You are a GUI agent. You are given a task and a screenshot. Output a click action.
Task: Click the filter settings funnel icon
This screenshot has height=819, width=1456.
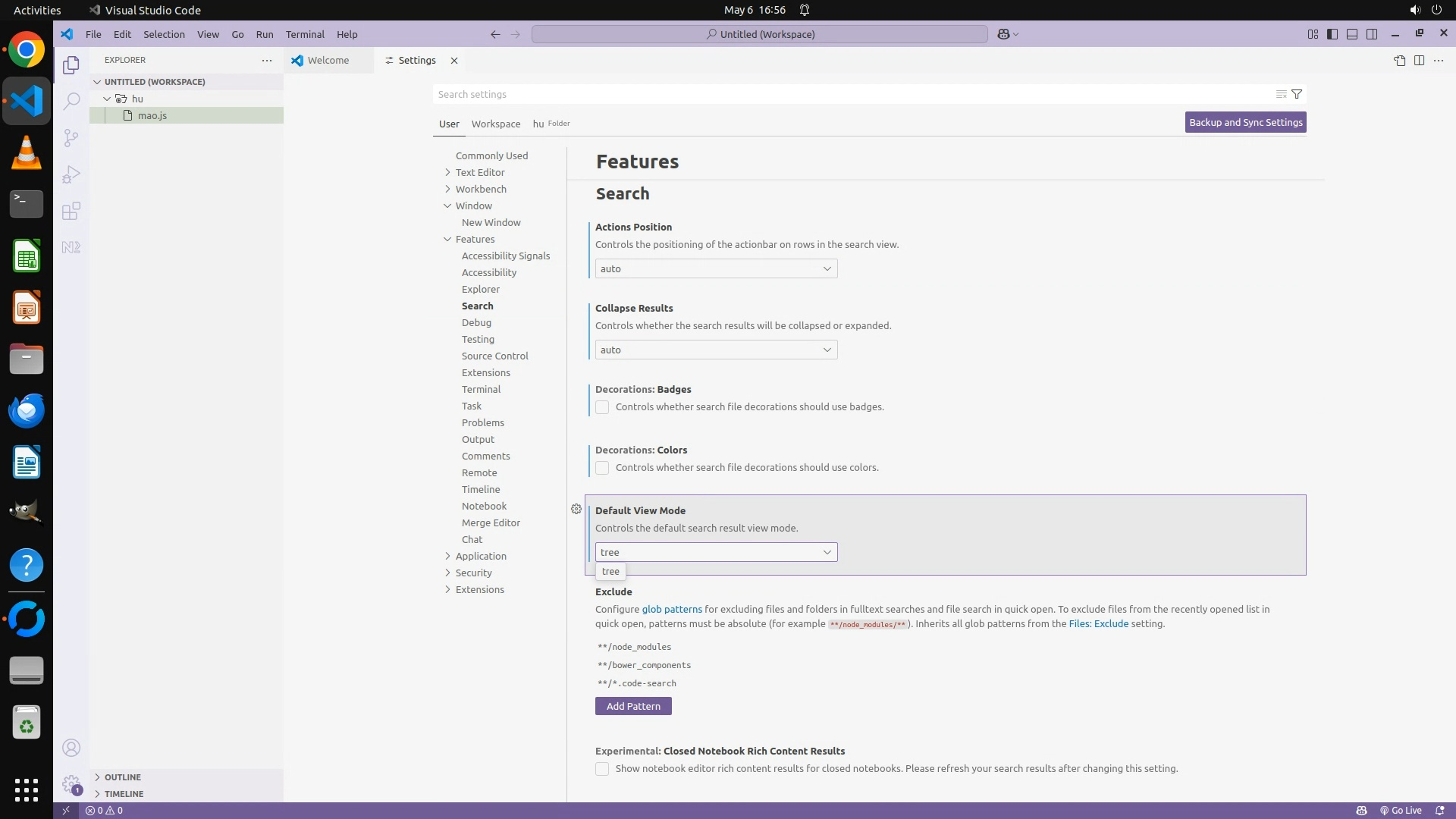click(x=1297, y=94)
